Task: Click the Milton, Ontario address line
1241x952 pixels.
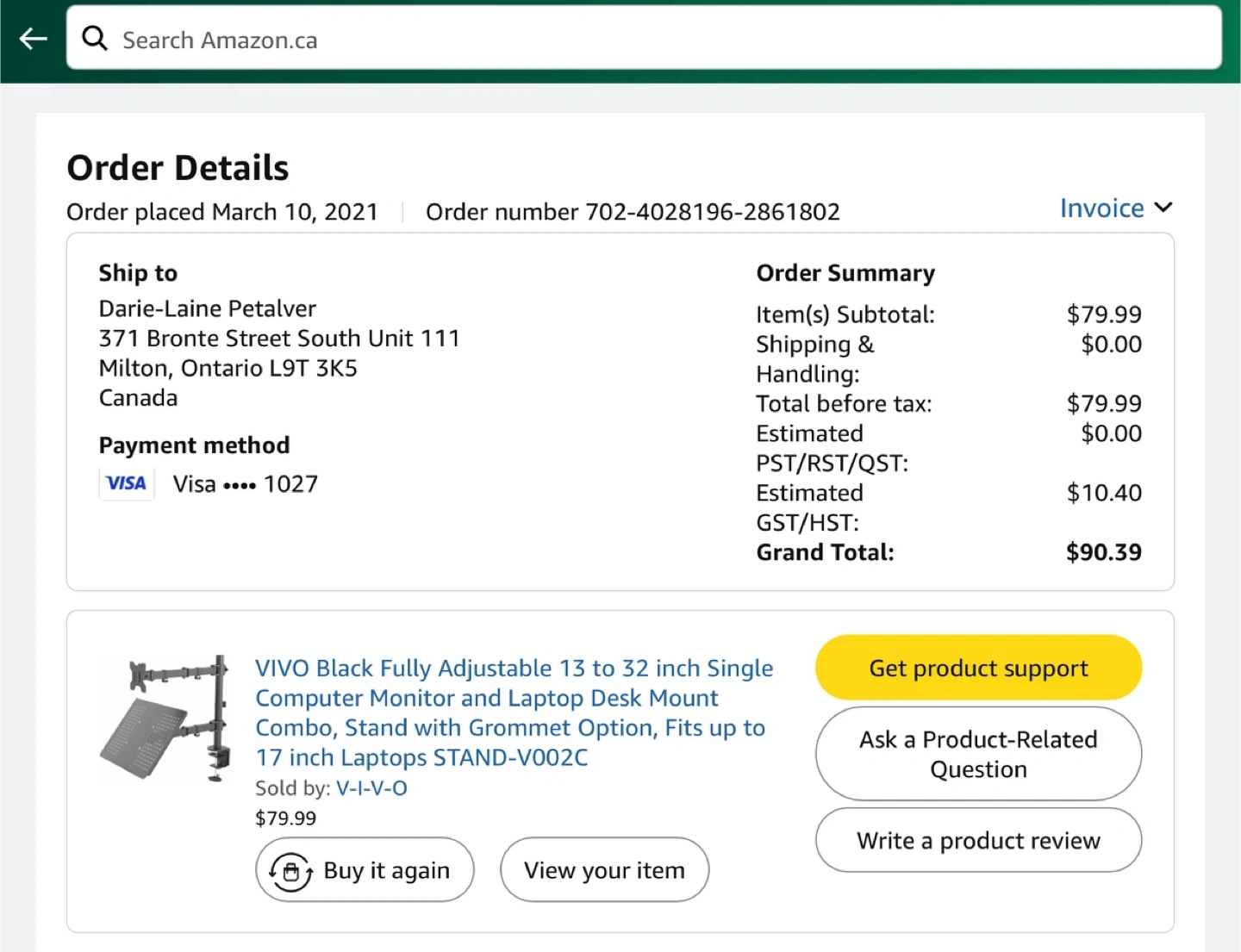Action: [228, 369]
